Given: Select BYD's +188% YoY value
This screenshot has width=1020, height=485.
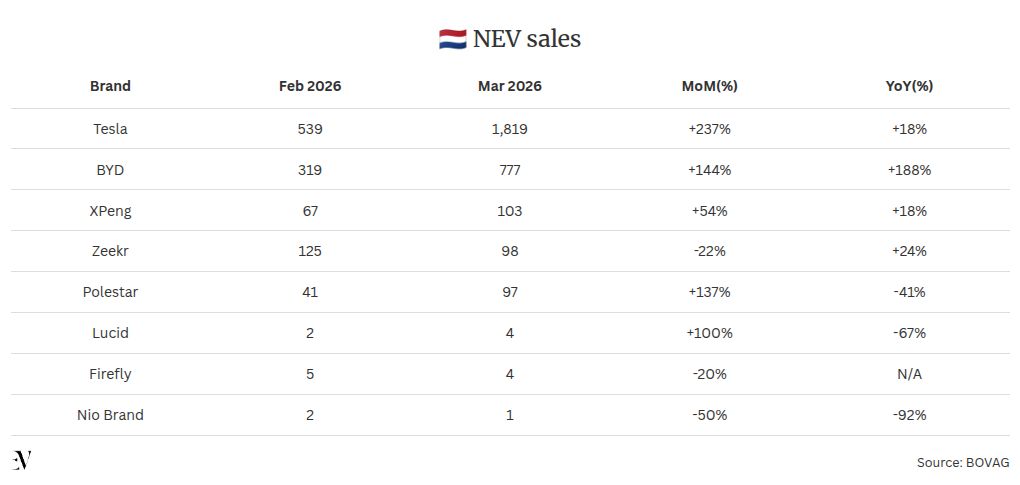Looking at the screenshot, I should point(910,170).
